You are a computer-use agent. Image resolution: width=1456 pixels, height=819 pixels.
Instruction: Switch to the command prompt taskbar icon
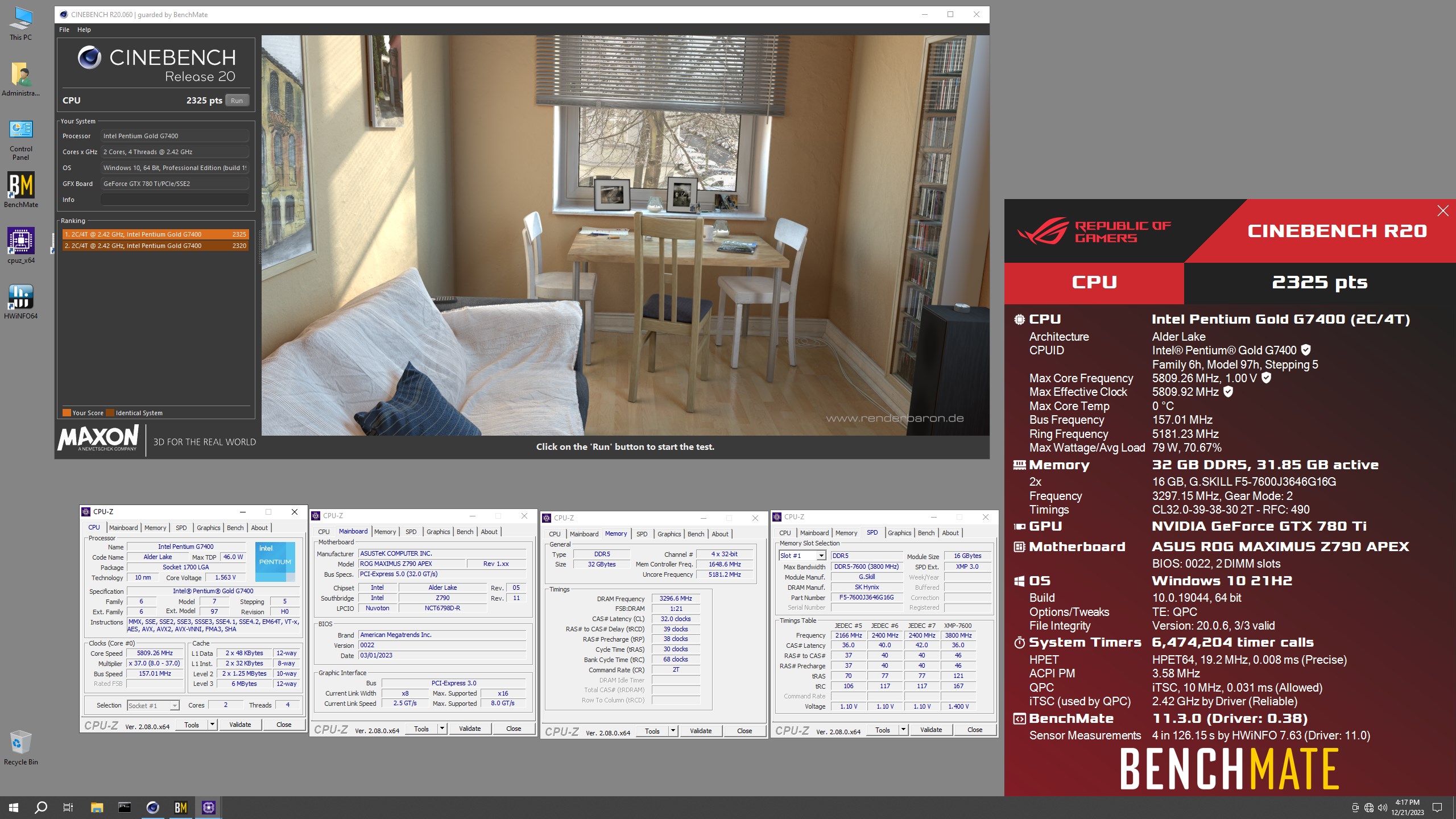[x=125, y=807]
